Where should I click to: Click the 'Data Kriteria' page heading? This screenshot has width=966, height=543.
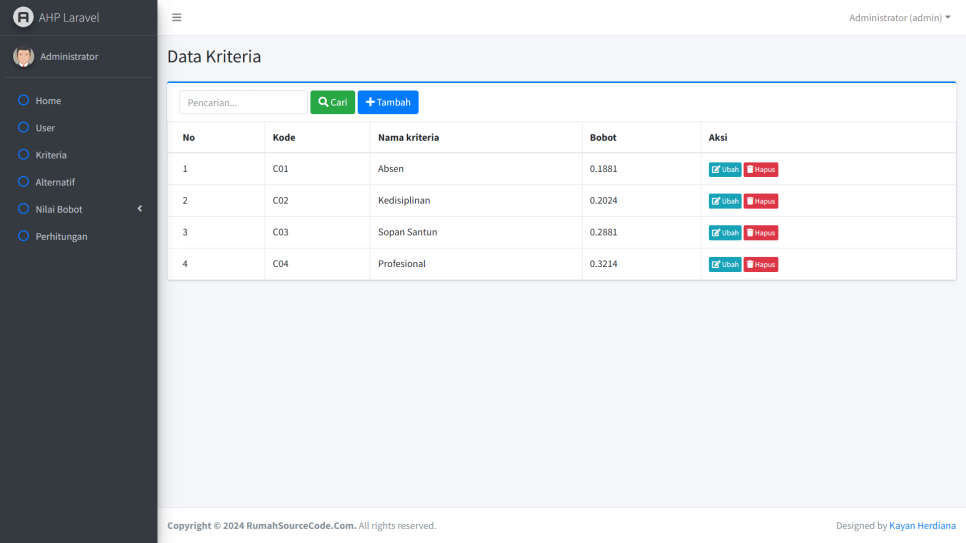click(x=214, y=57)
